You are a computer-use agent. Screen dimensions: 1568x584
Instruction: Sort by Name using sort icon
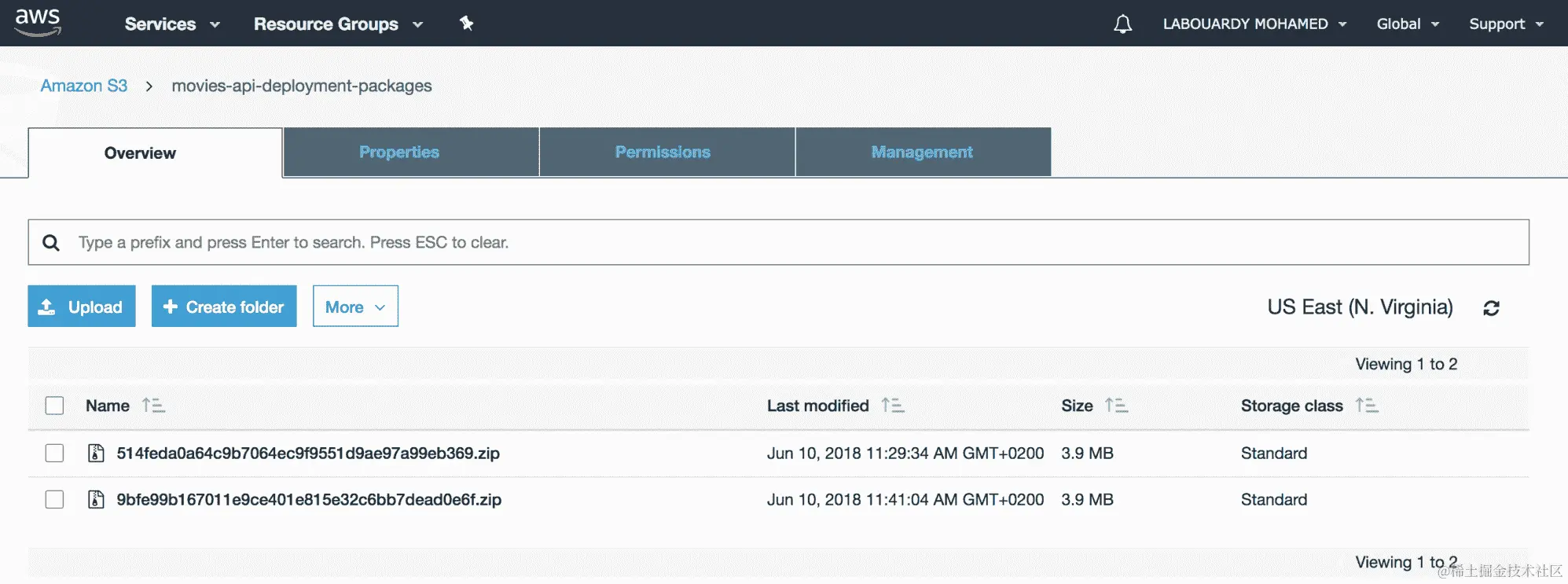click(x=153, y=406)
